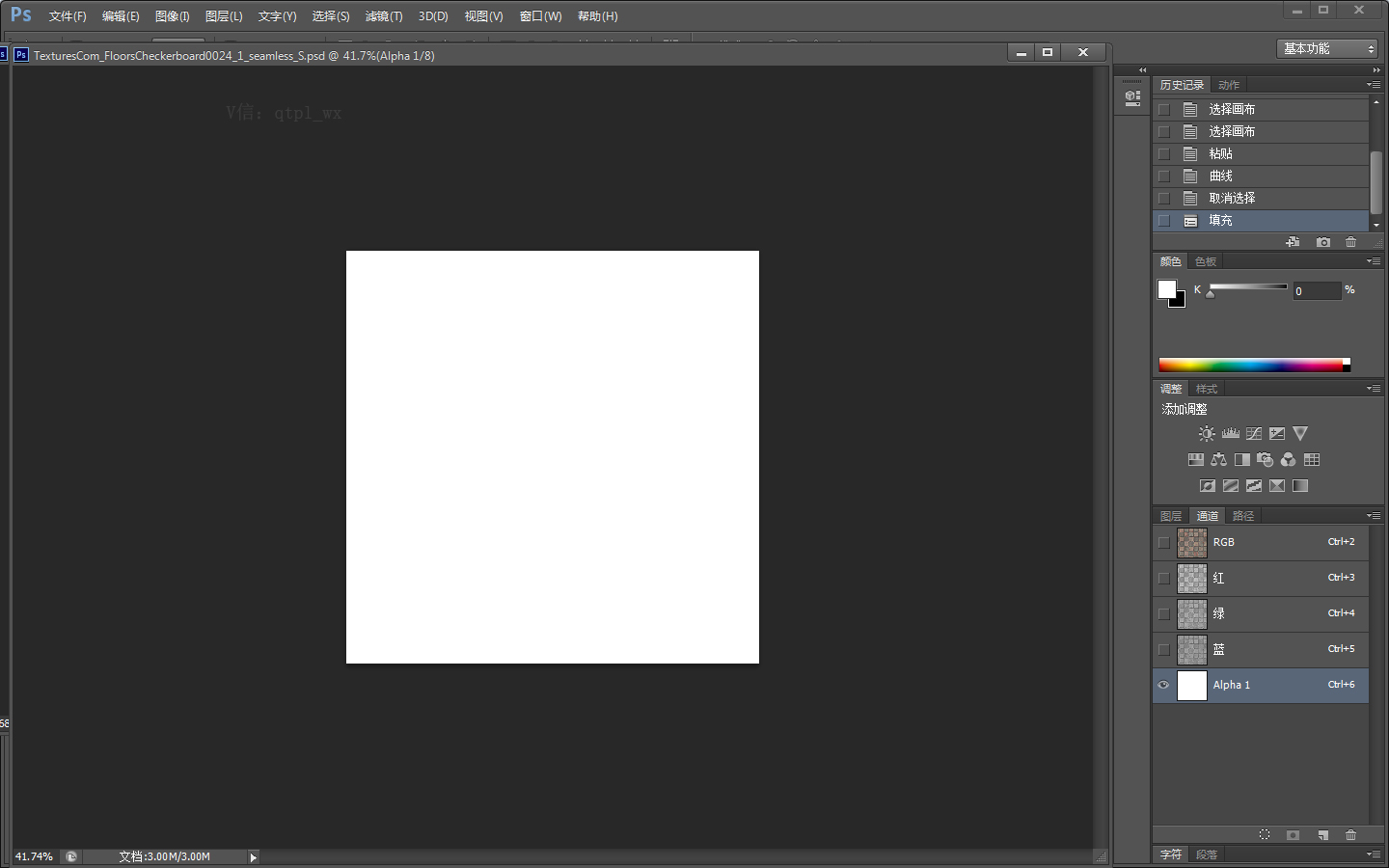Open Color panel flyout menu

click(x=1374, y=261)
